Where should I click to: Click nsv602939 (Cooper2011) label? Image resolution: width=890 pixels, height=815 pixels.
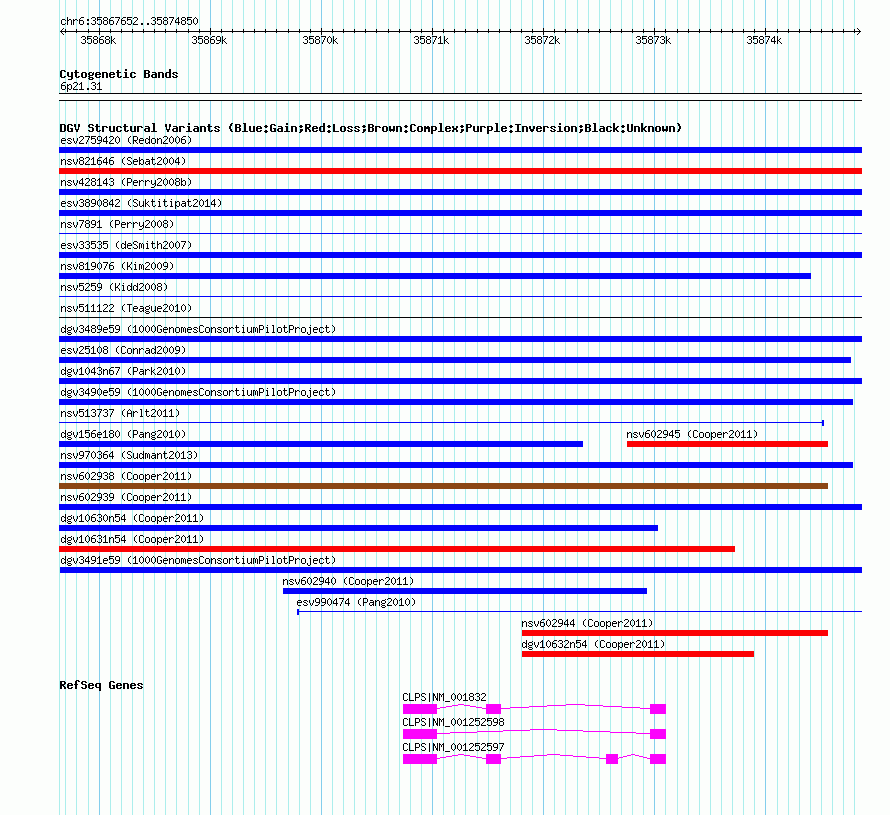[126, 497]
